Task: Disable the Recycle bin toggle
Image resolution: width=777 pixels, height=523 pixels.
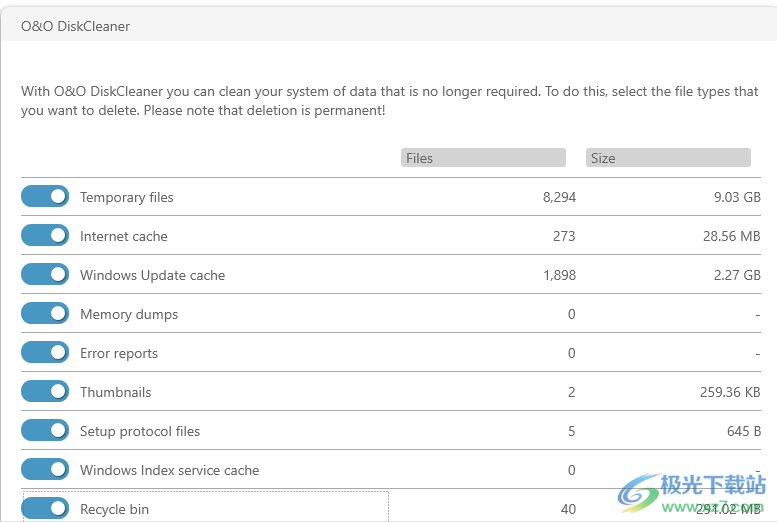Action: 45,508
